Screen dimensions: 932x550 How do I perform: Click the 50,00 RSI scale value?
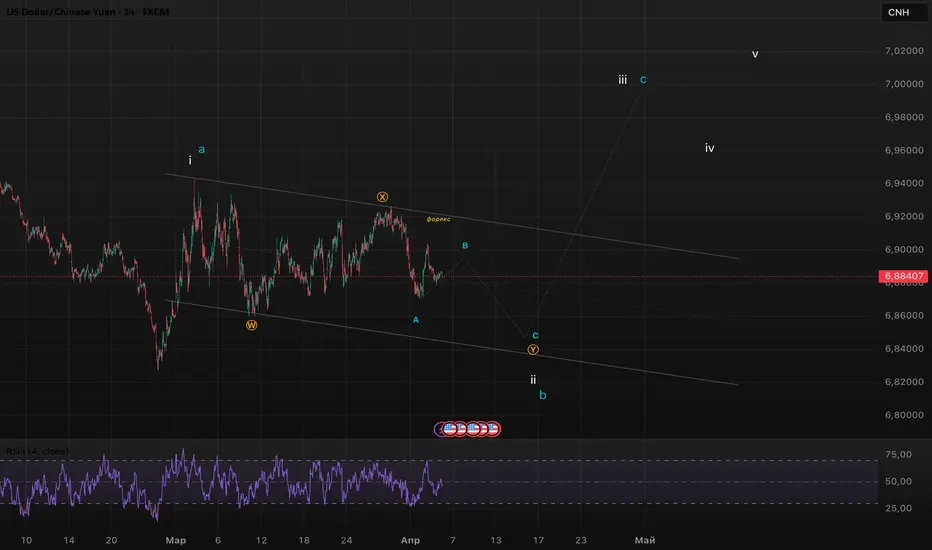coord(898,482)
